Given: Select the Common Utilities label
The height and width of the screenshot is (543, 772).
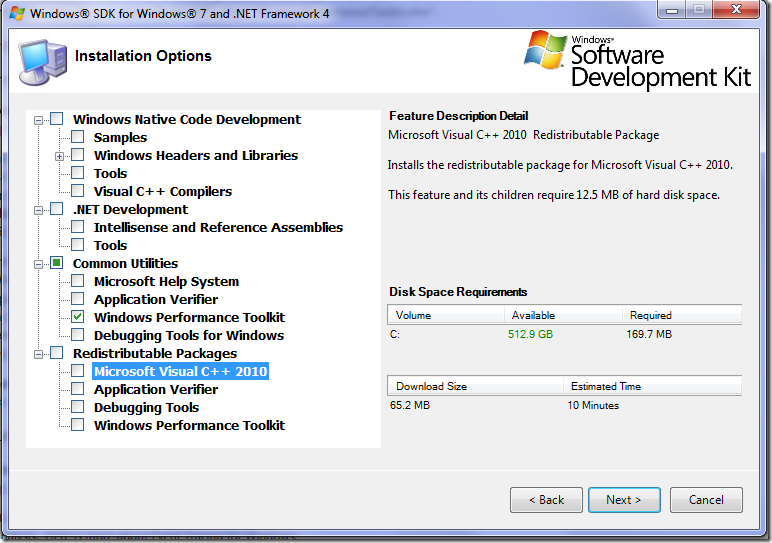Looking at the screenshot, I should click(x=125, y=263).
